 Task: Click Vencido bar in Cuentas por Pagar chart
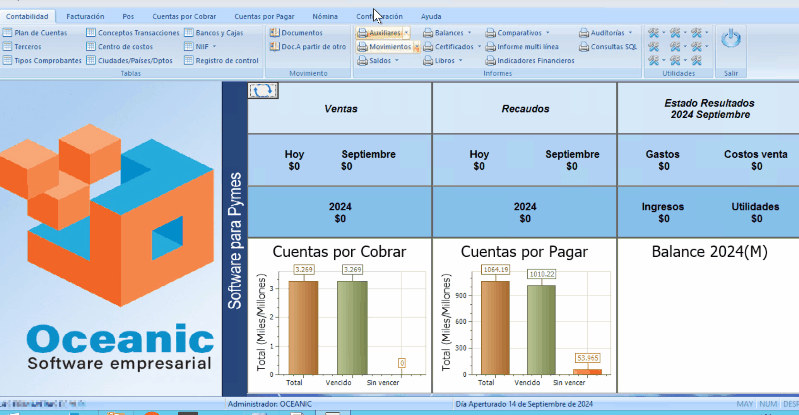click(541, 330)
